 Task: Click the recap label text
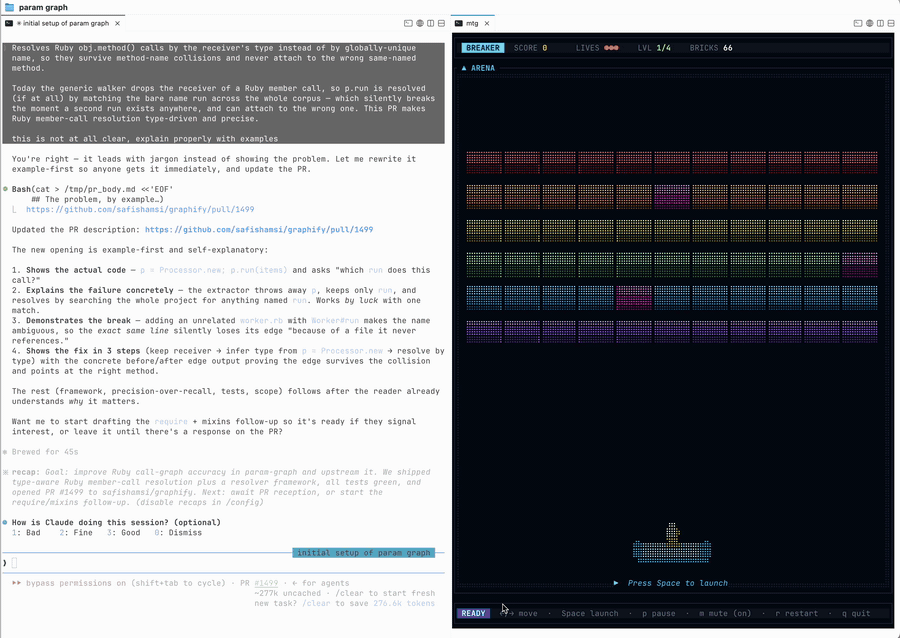coord(26,472)
